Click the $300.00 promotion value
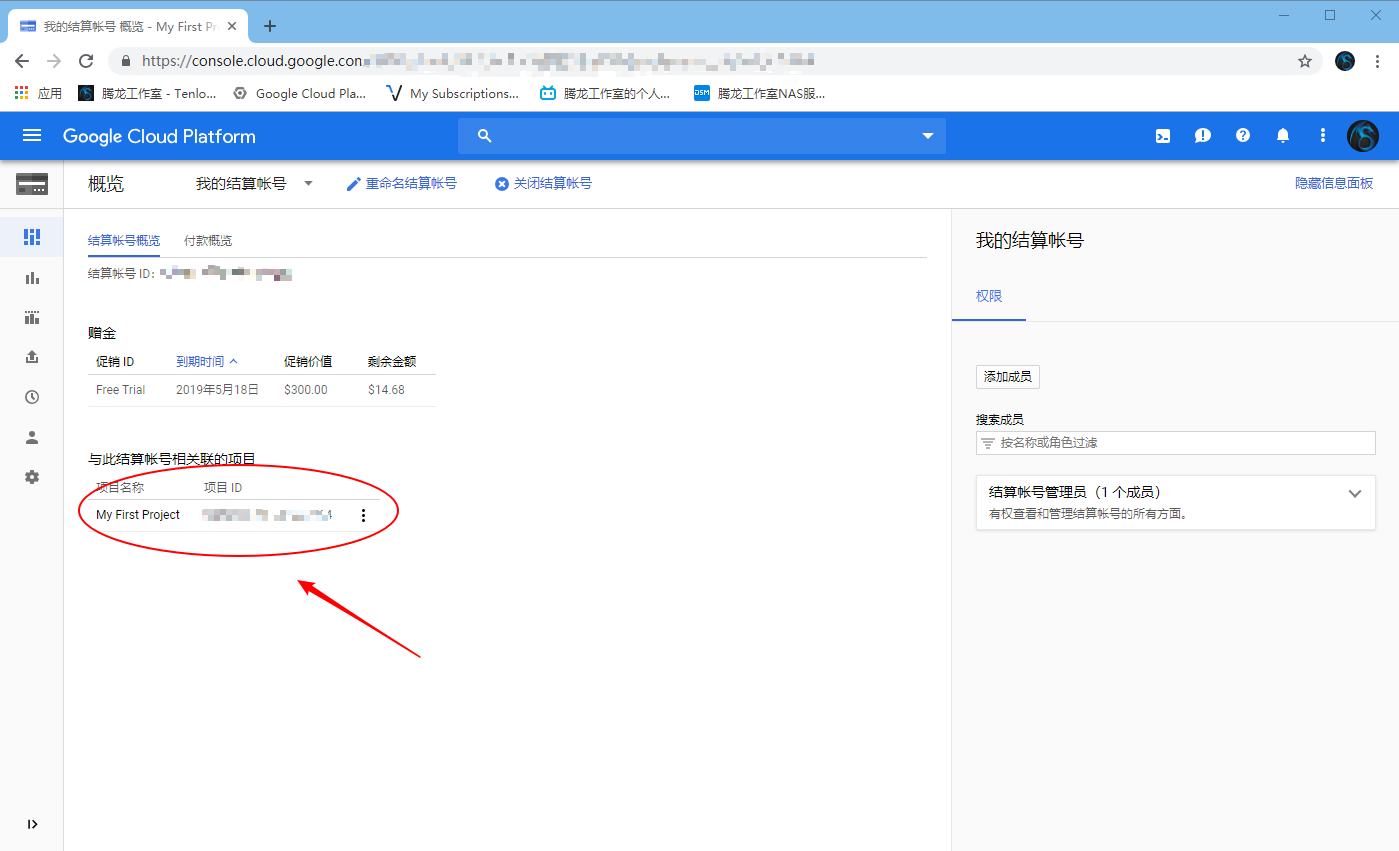Screen dimensions: 1399x851 (306, 390)
